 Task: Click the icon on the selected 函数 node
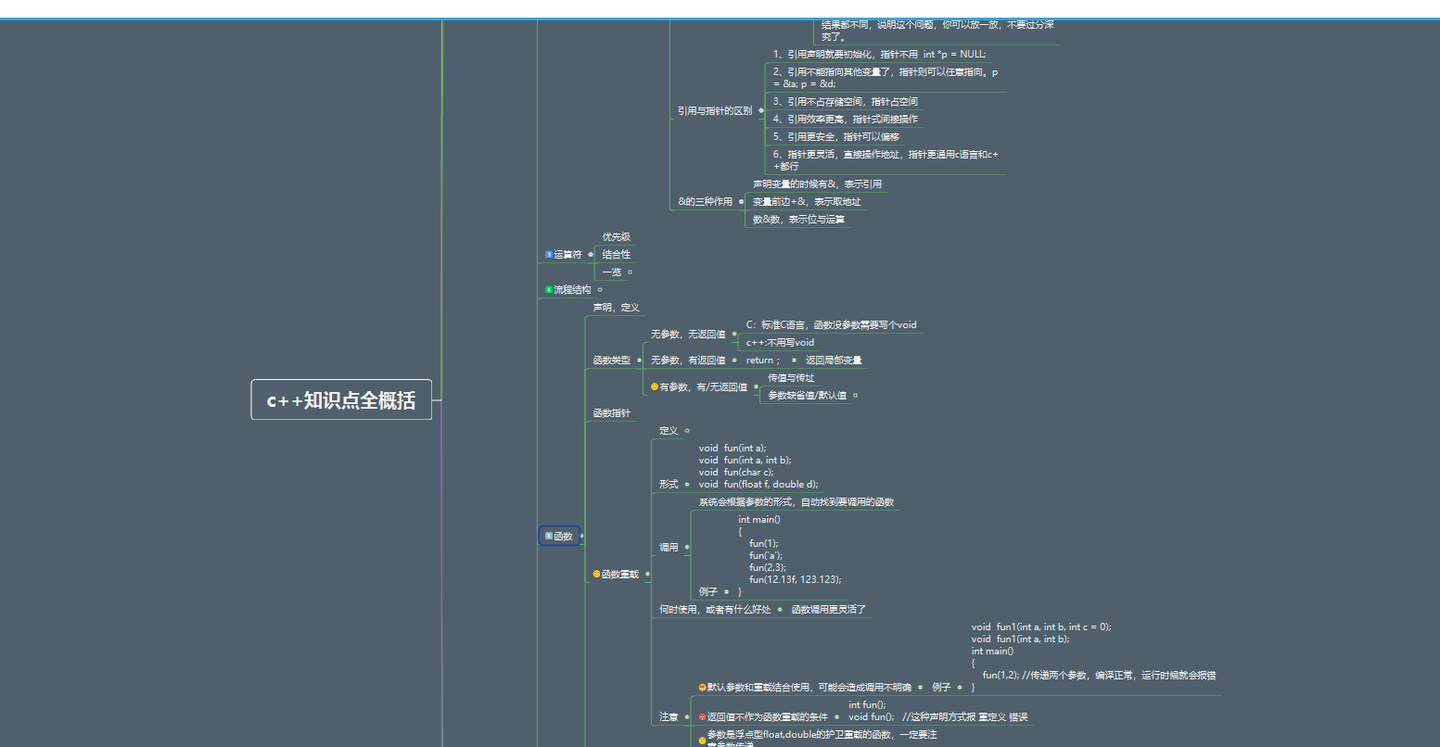pyautogui.click(x=549, y=536)
